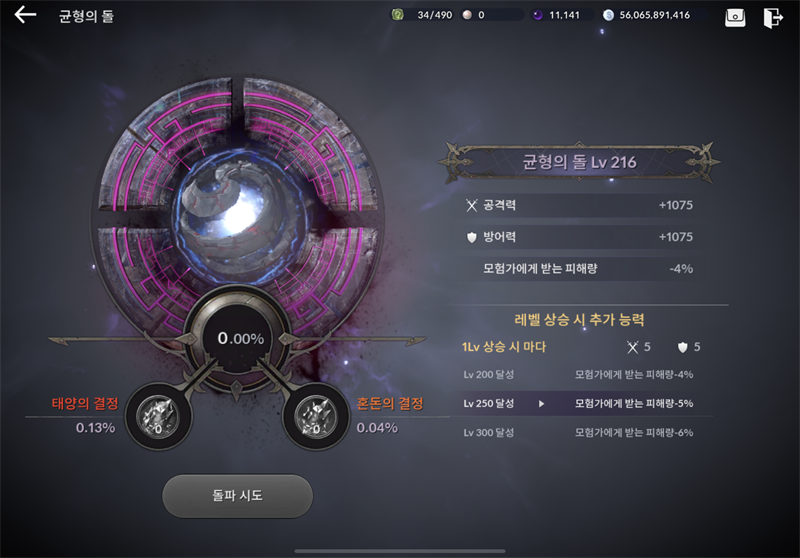Open the inventory bag icon
The height and width of the screenshot is (558, 800).
(735, 17)
